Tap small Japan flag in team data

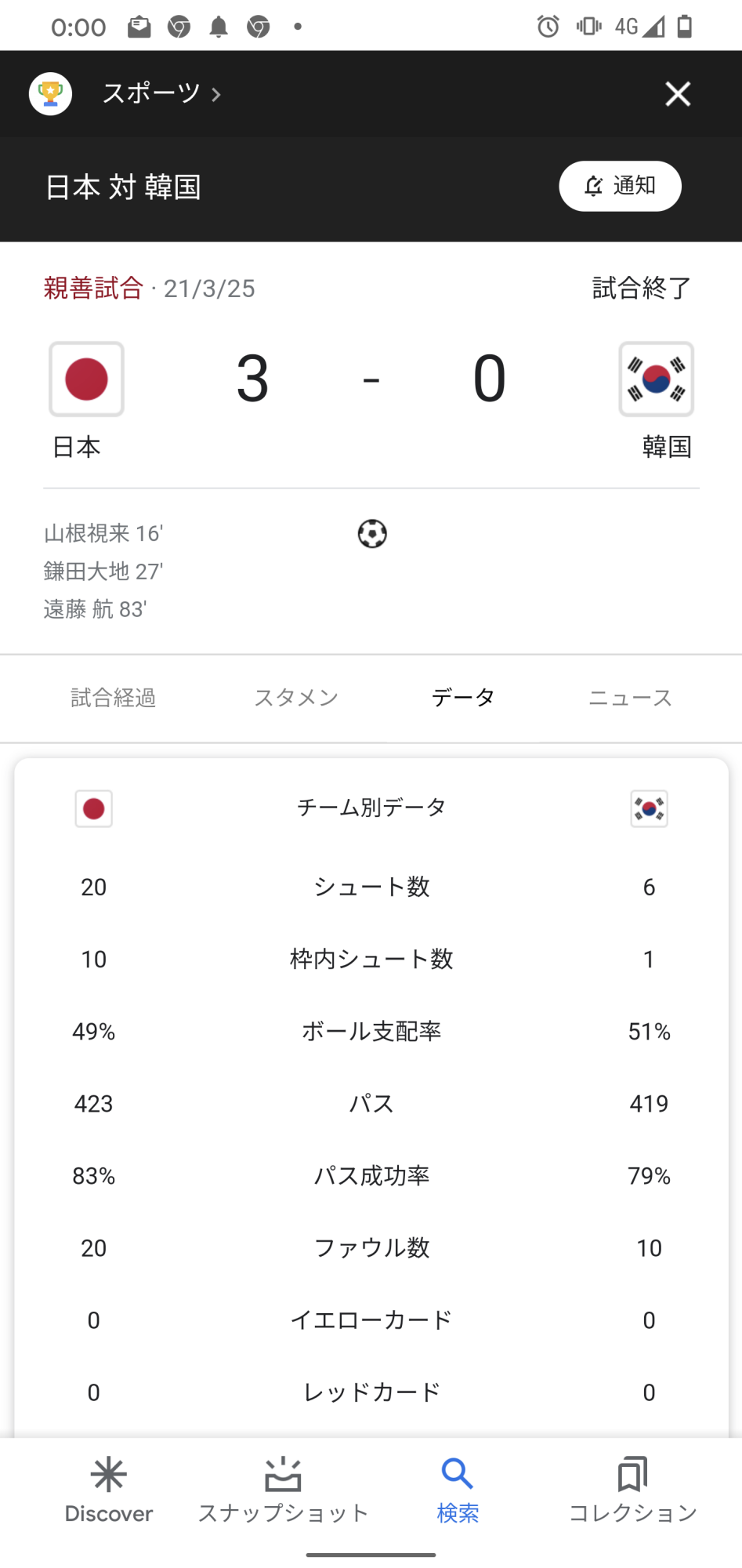(94, 808)
